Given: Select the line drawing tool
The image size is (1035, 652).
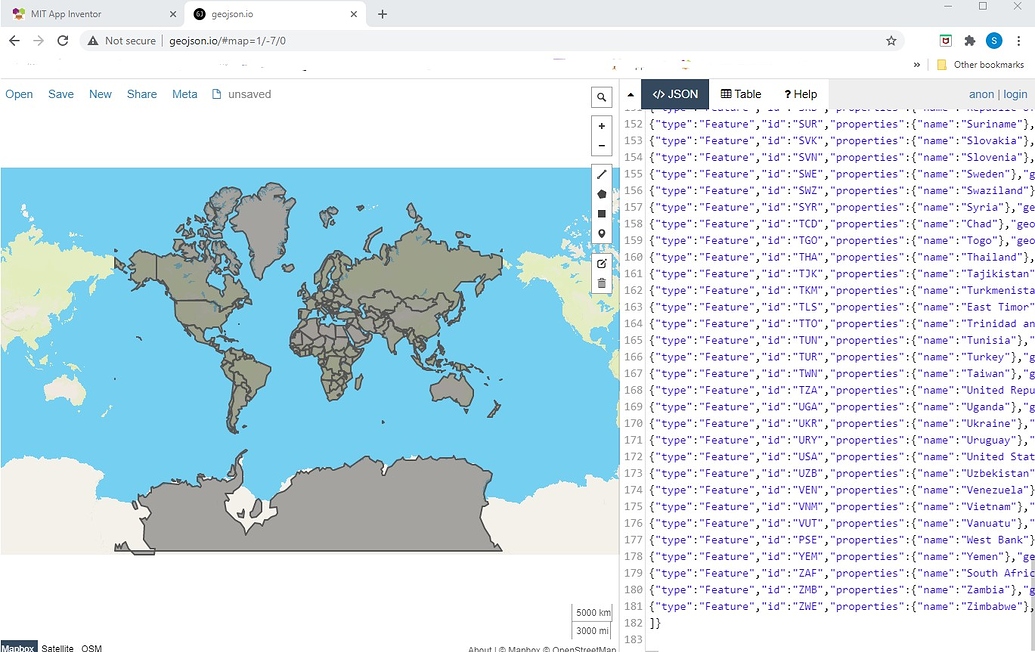Looking at the screenshot, I should [601, 174].
